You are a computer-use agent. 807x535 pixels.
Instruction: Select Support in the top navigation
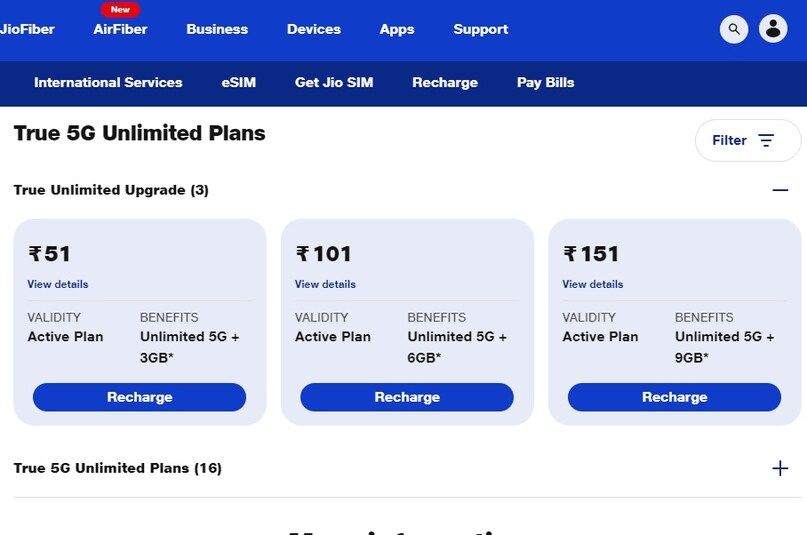[x=481, y=29]
